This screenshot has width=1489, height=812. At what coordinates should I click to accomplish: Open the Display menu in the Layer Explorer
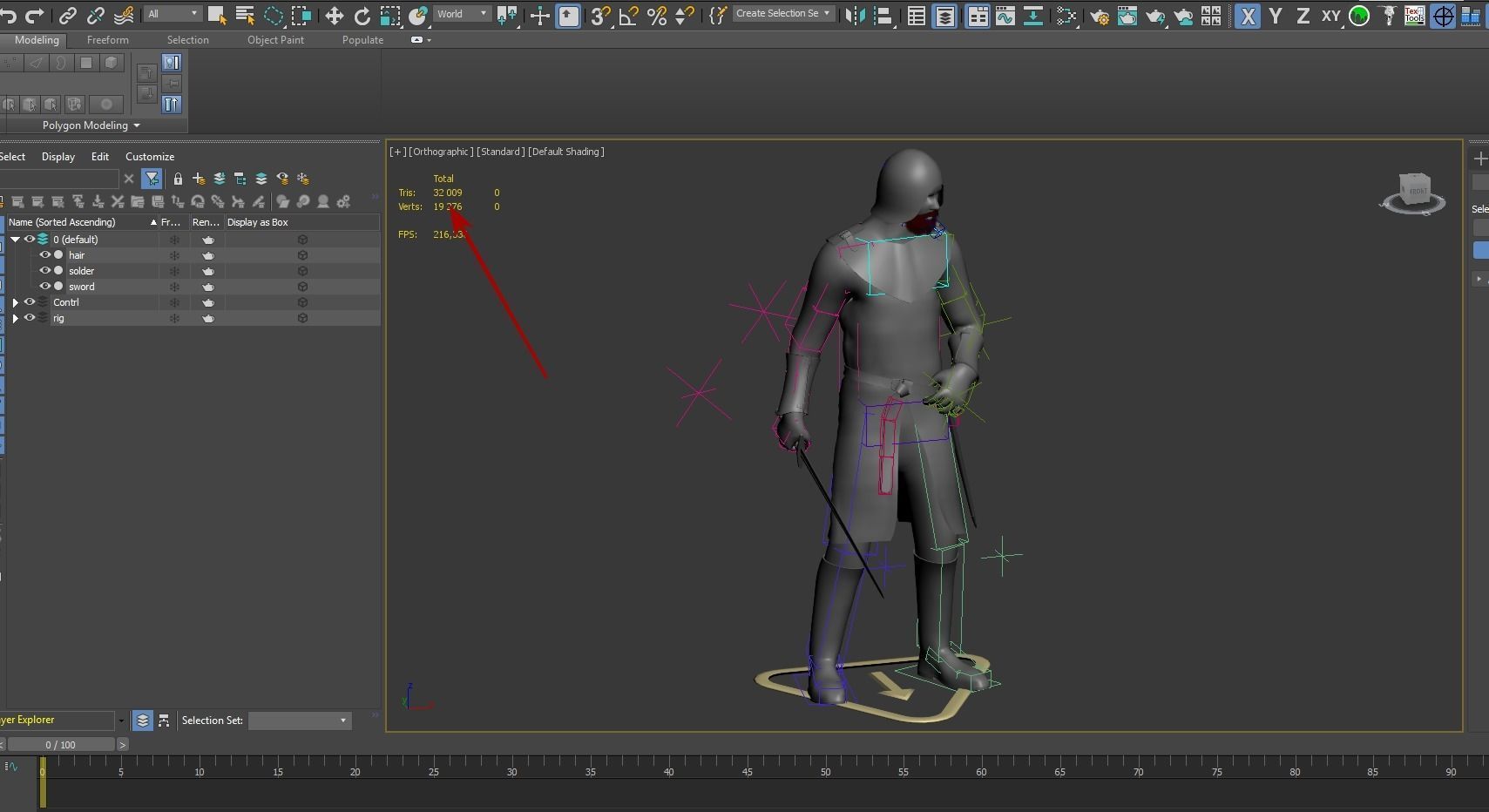click(x=58, y=157)
